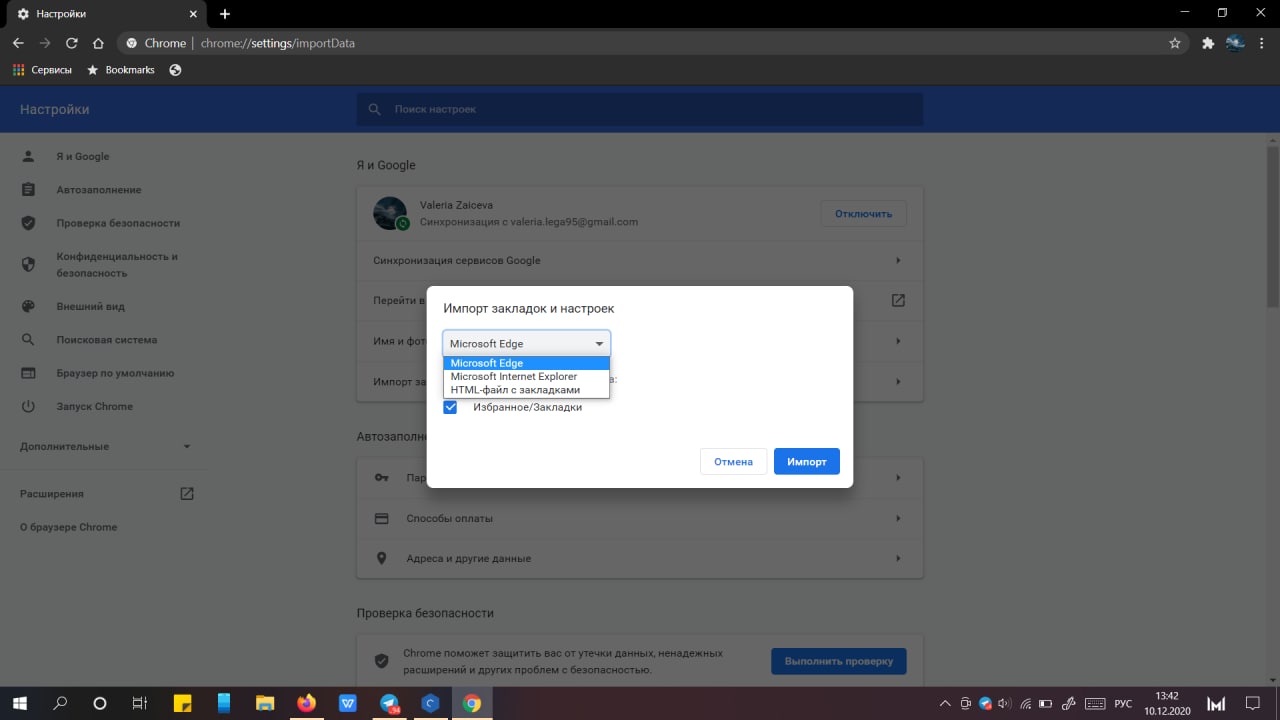Open Windows search magnifier on taskbar
Screen dimensions: 1280x720
59,703
